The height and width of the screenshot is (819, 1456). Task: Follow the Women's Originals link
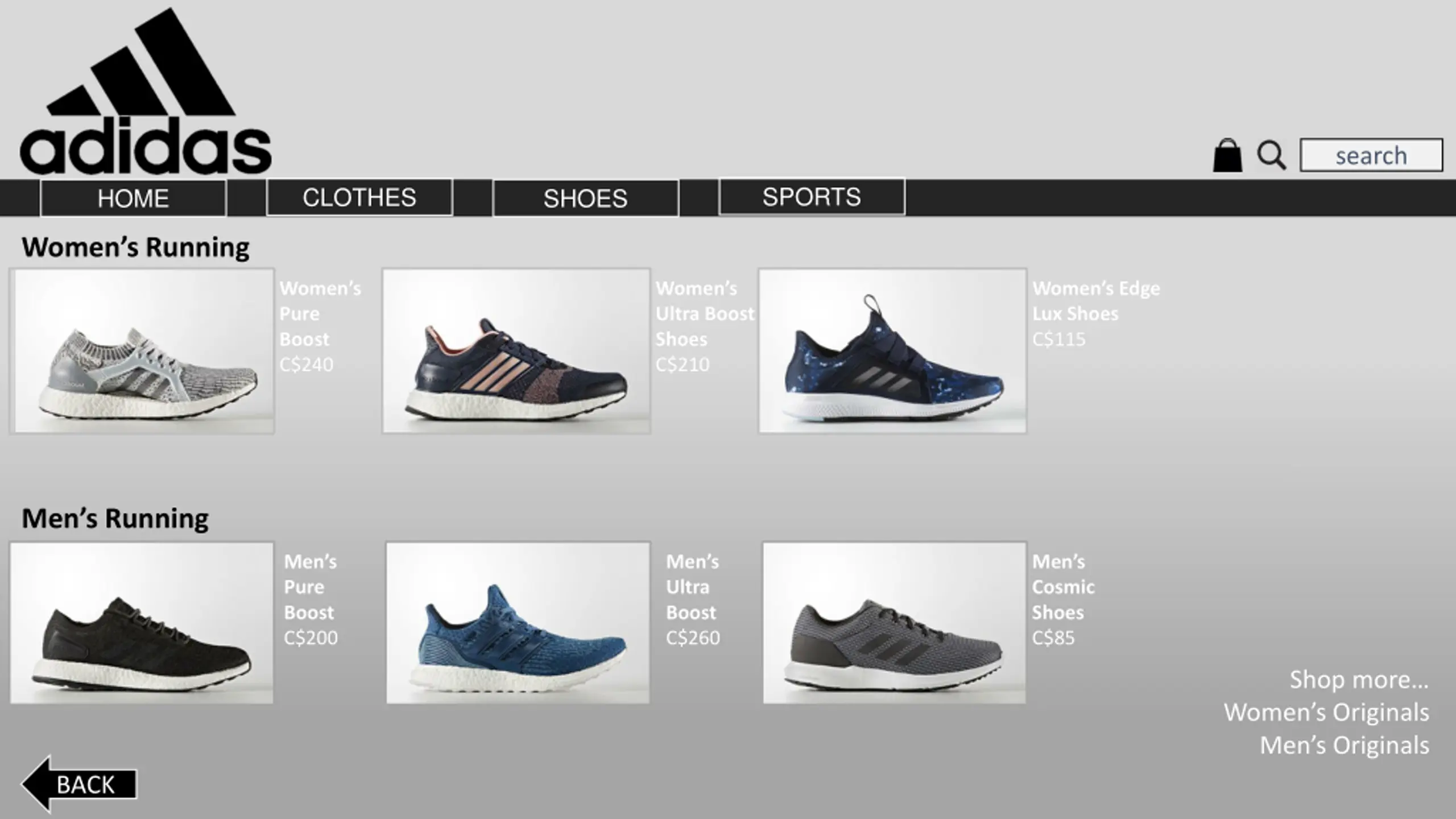(1326, 712)
